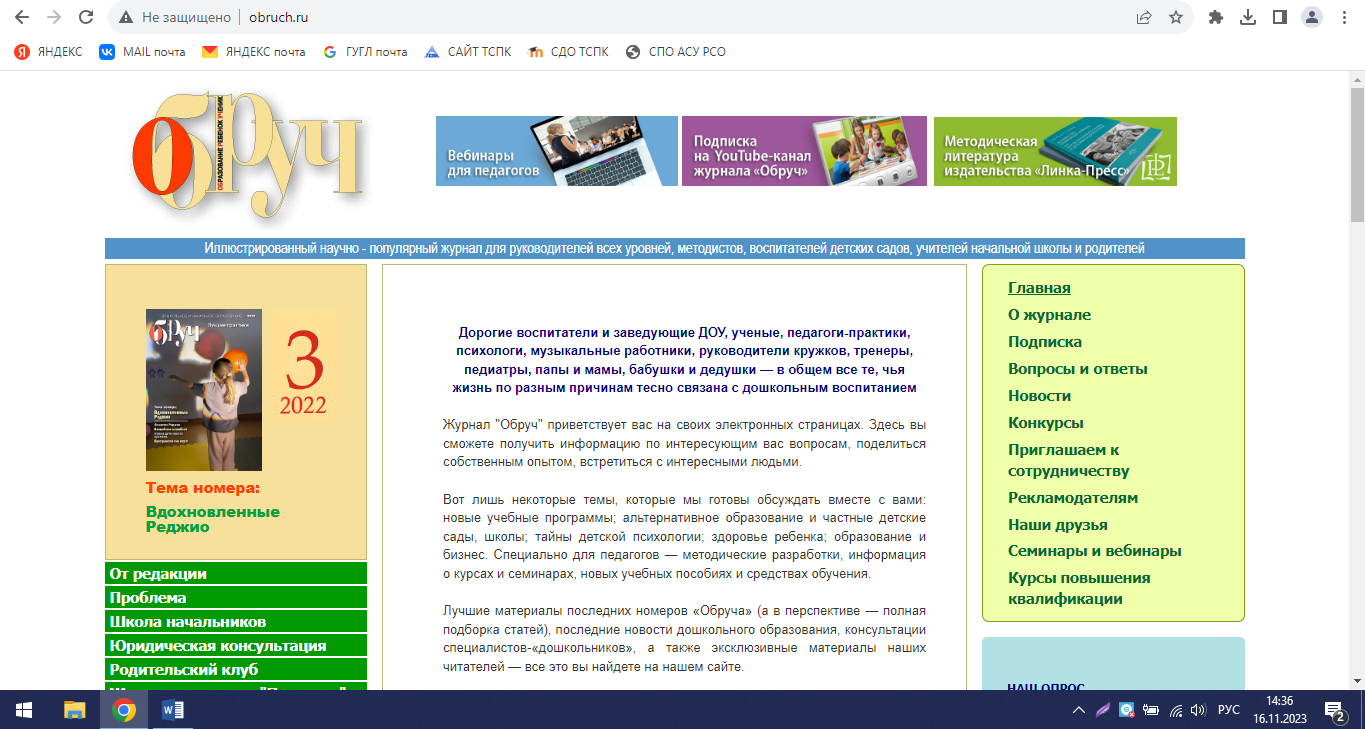Open the Подписка link in right menu

pyautogui.click(x=1045, y=342)
